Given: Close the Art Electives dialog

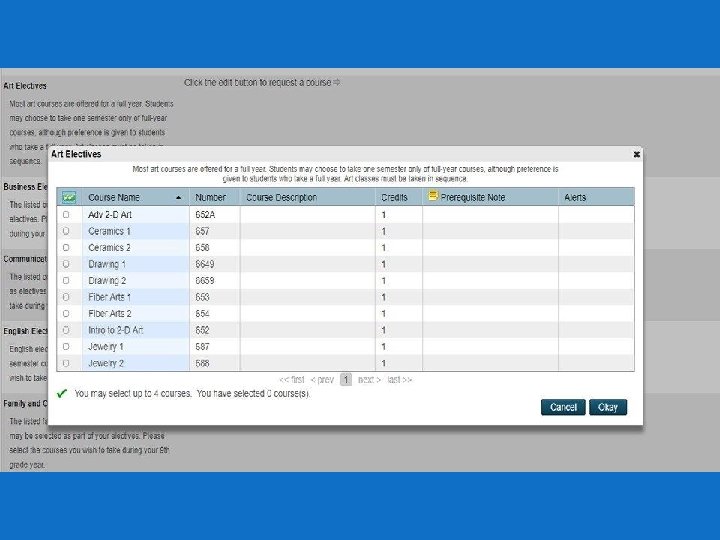Looking at the screenshot, I should click(636, 154).
